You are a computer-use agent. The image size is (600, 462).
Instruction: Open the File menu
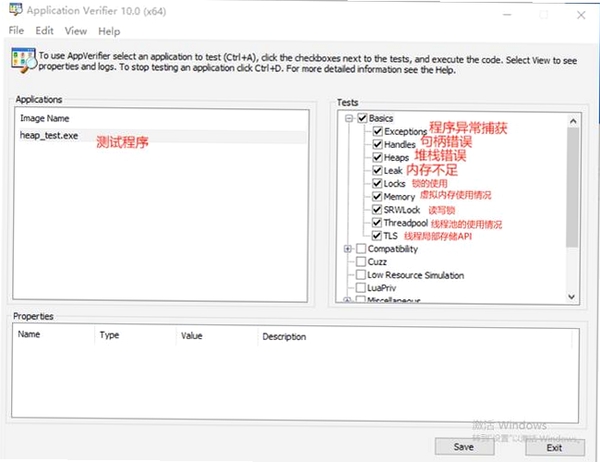point(16,30)
